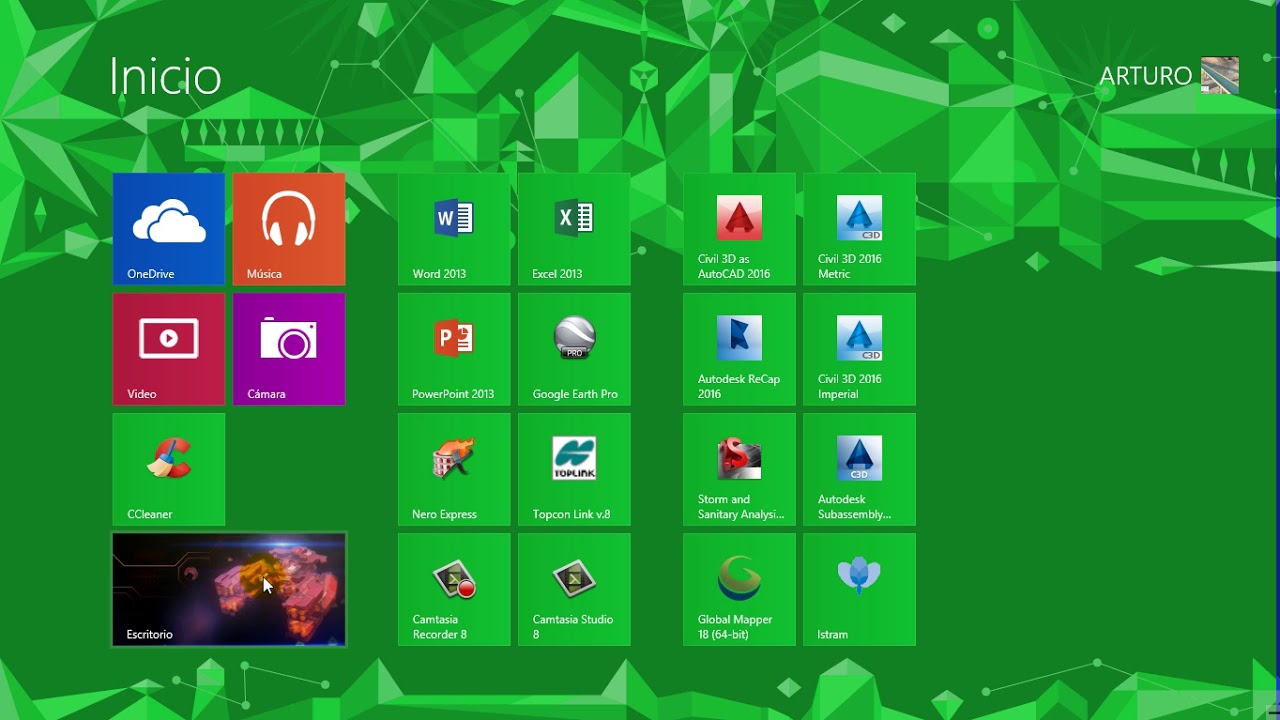Start Storm and Sanitary Analysis tile
1280x720 pixels.
[x=739, y=469]
